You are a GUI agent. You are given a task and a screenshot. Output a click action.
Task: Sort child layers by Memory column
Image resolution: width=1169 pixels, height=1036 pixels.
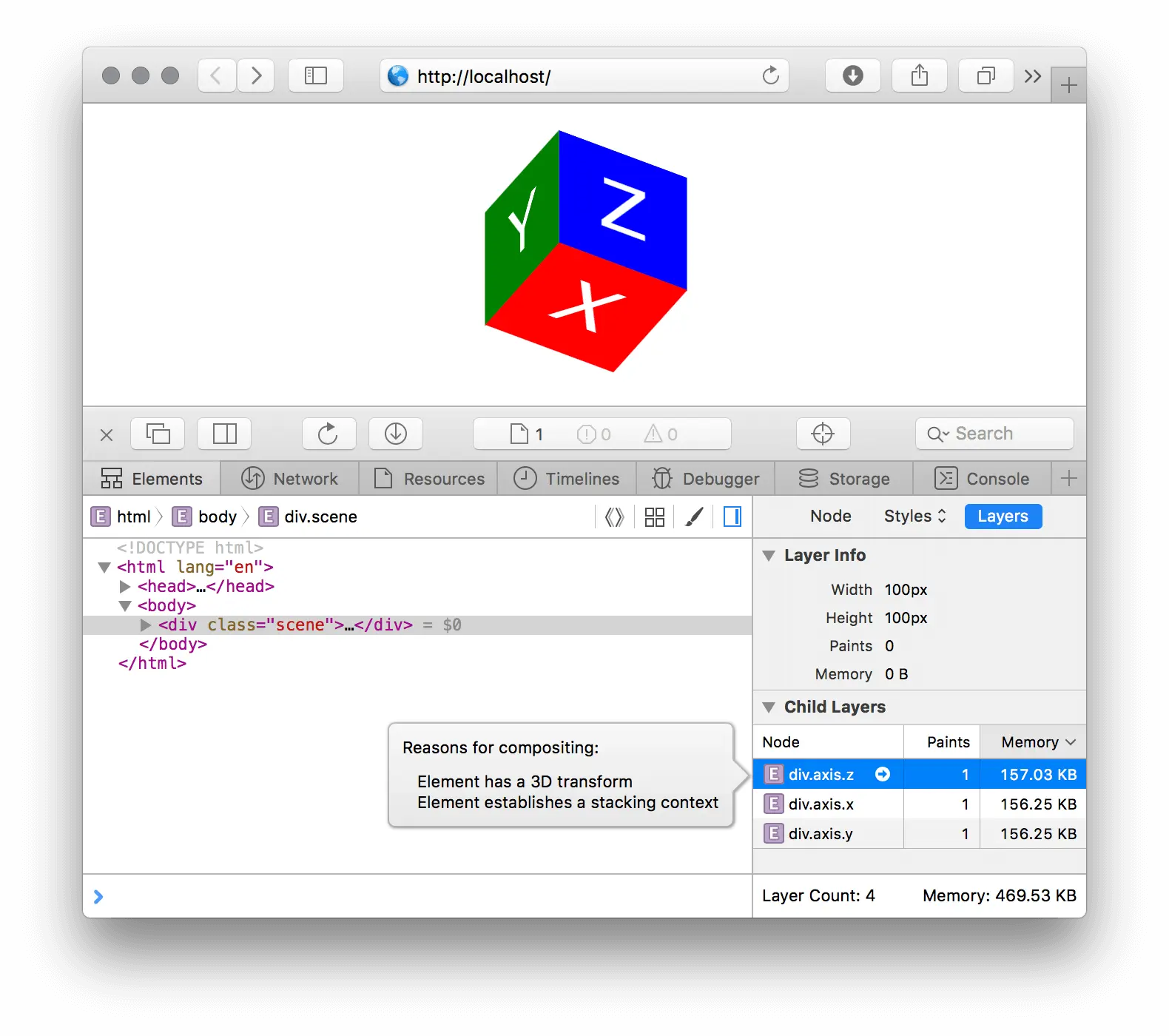click(1033, 742)
